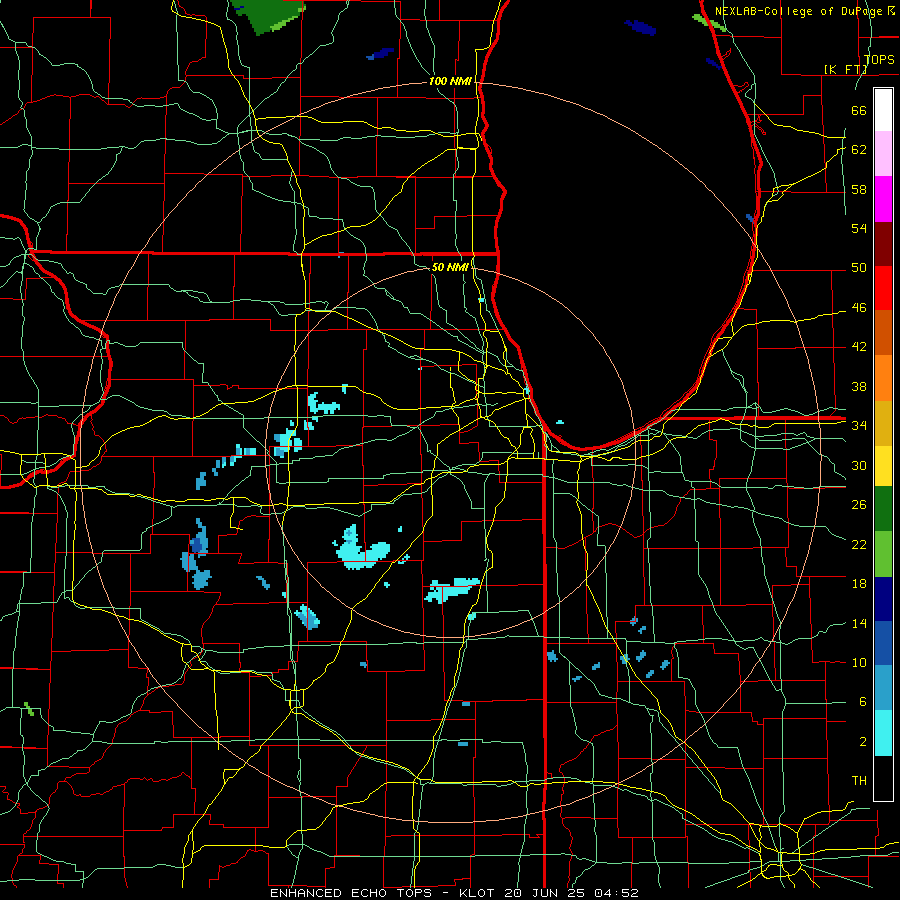
Task: Select the dark red (maroon) legend swatch
Action: [x=883, y=244]
